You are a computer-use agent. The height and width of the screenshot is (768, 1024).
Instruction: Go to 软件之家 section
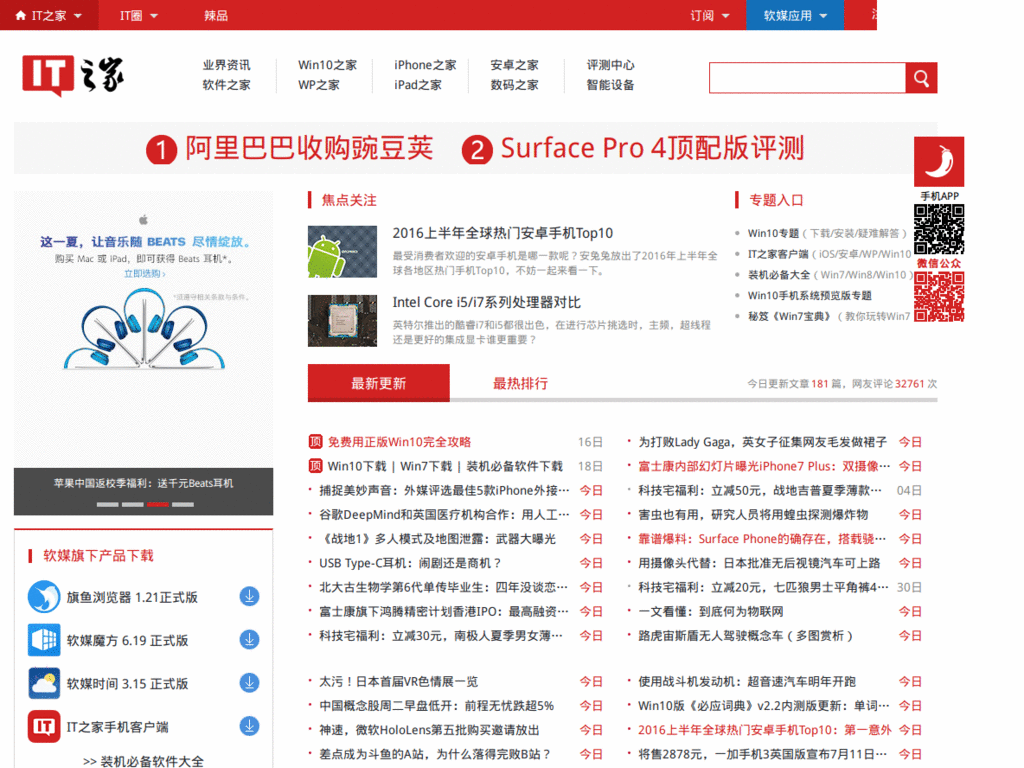pos(226,85)
